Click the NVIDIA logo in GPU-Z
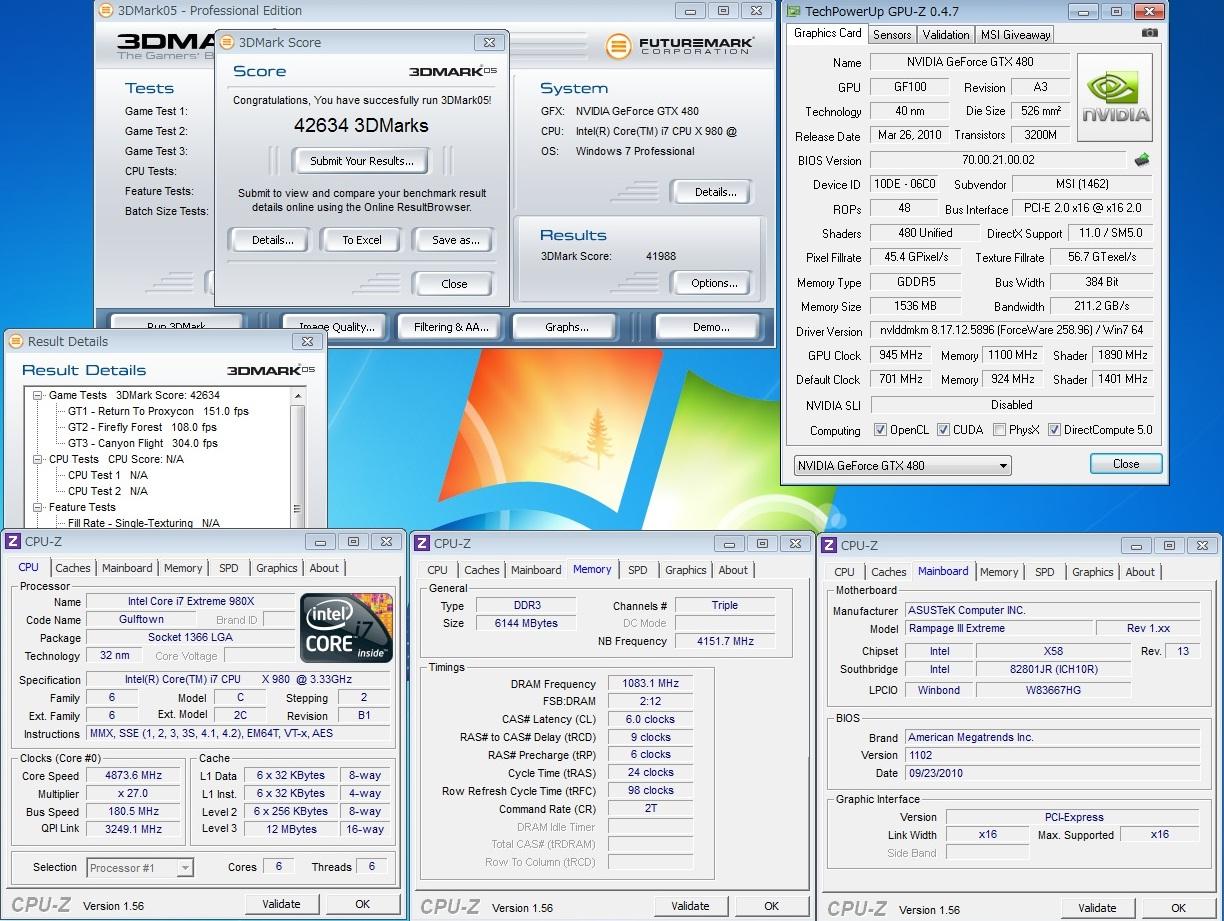Image resolution: width=1224 pixels, height=921 pixels. [x=1115, y=98]
